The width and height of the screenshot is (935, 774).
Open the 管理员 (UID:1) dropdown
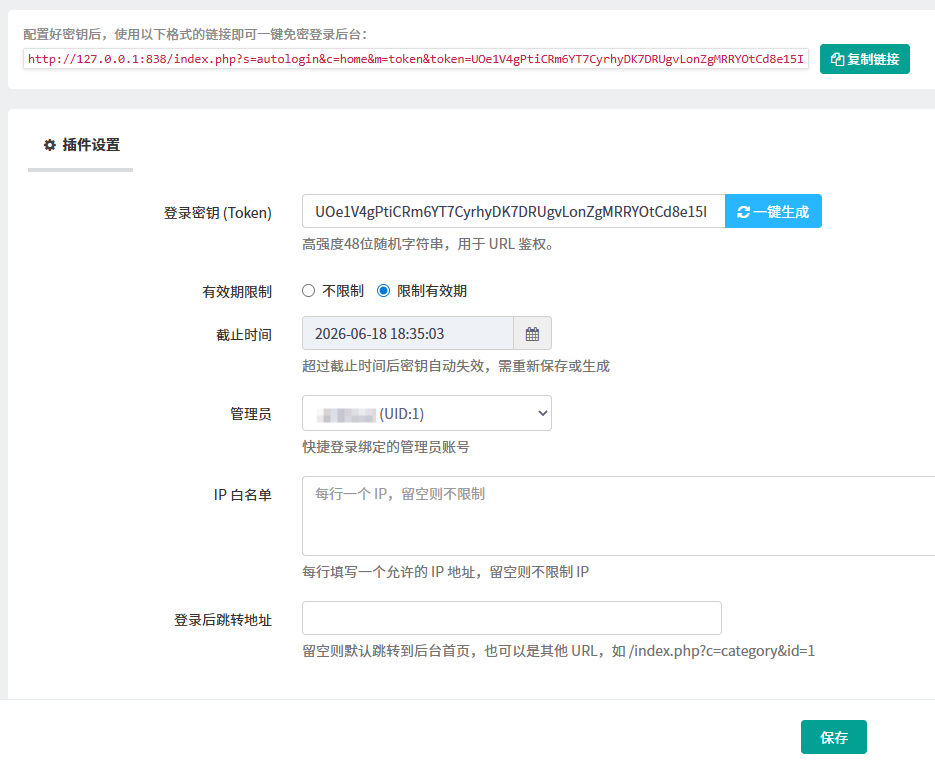pos(426,413)
